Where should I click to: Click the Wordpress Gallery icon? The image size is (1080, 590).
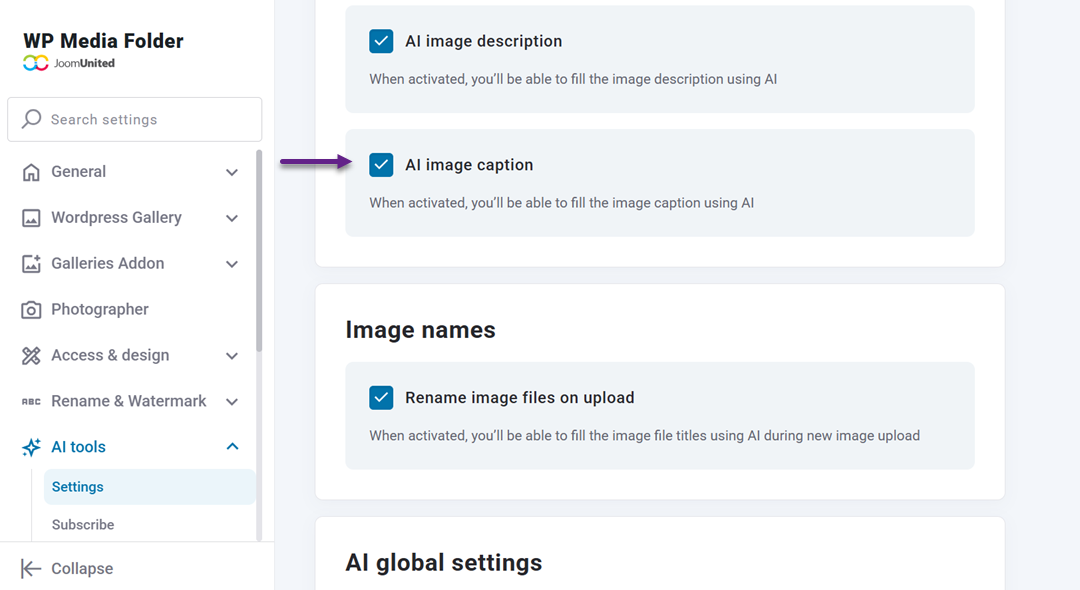pyautogui.click(x=31, y=217)
